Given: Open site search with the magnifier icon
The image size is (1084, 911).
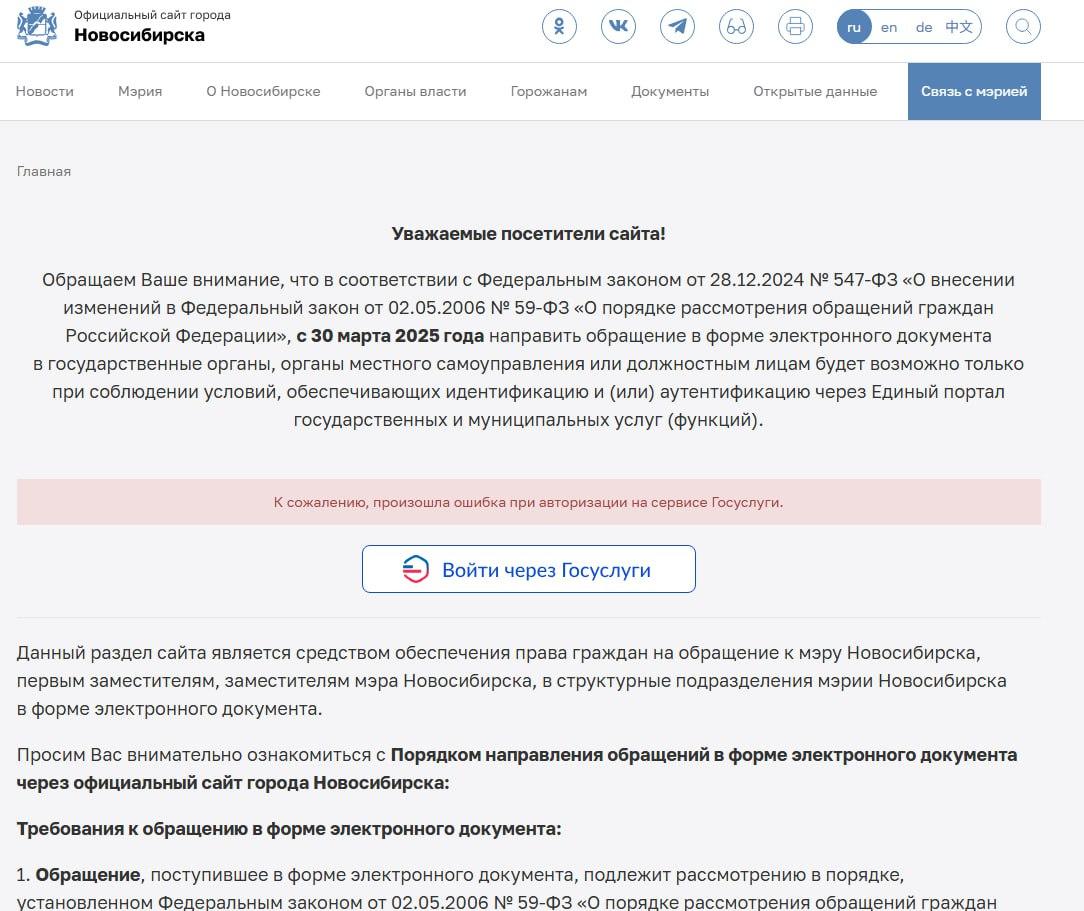Looking at the screenshot, I should tap(1022, 26).
